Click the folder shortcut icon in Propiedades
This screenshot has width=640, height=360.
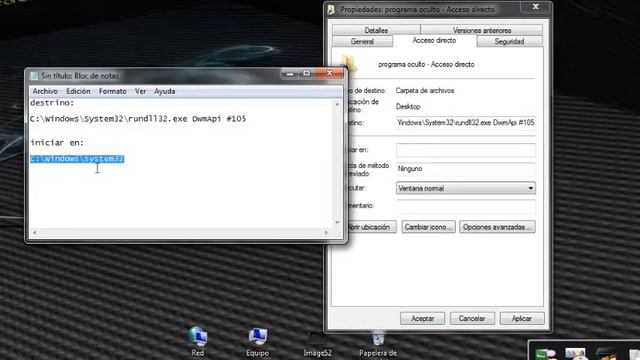point(351,64)
